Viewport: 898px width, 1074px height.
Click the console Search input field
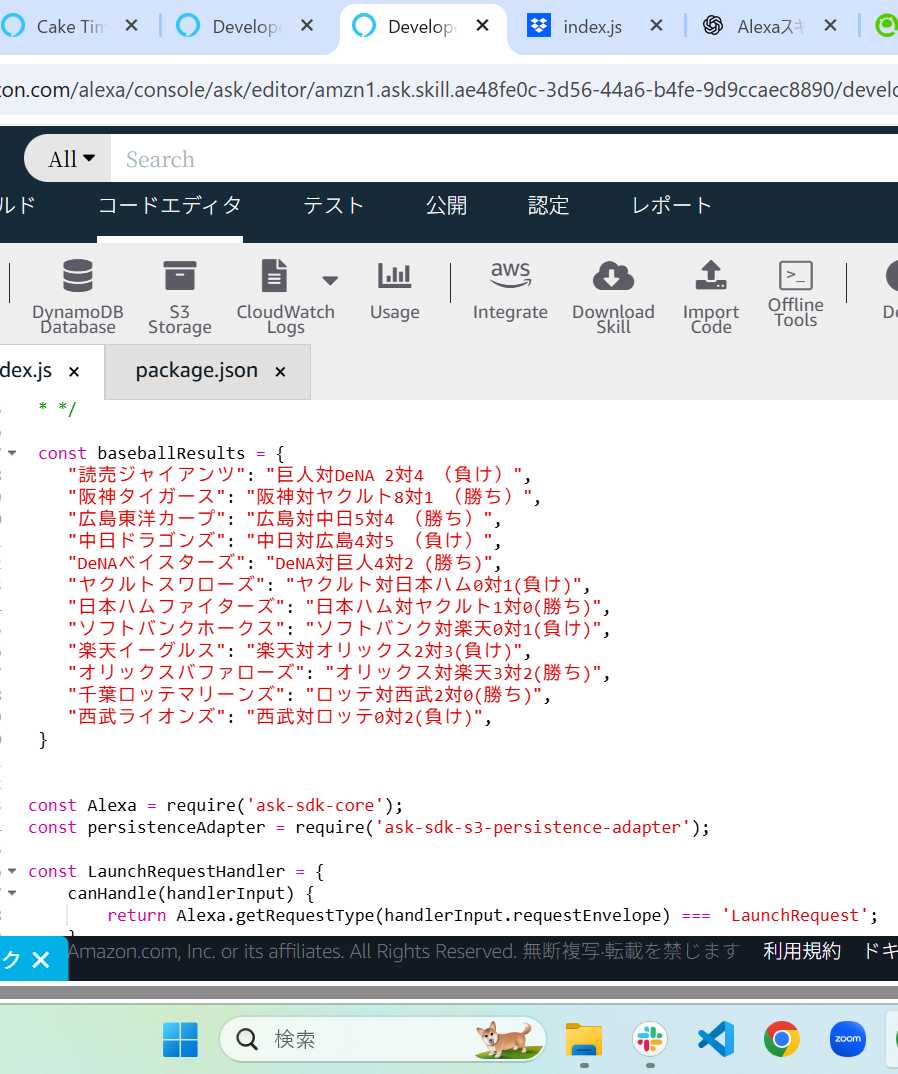(x=500, y=159)
